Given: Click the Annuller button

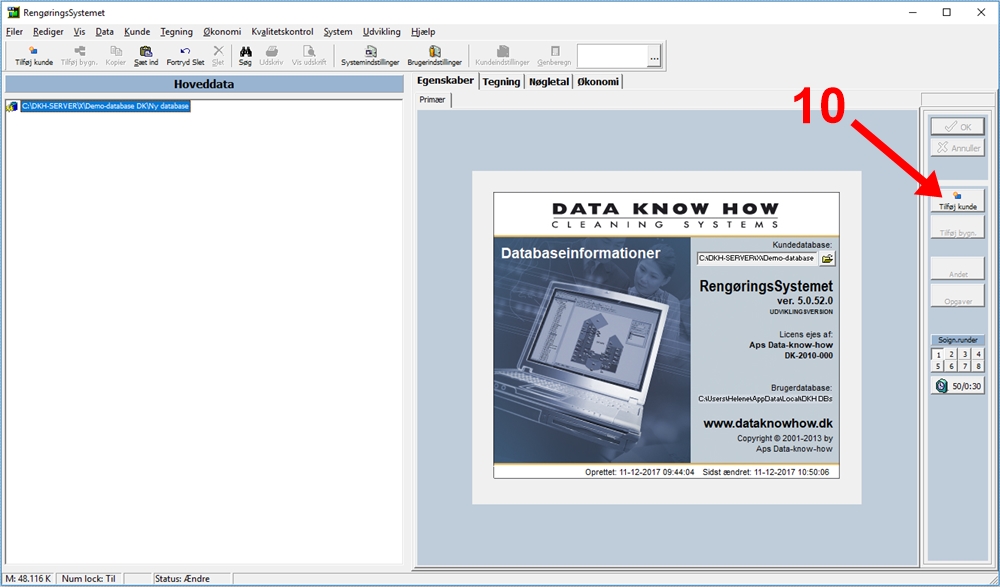Looking at the screenshot, I should pos(957,147).
